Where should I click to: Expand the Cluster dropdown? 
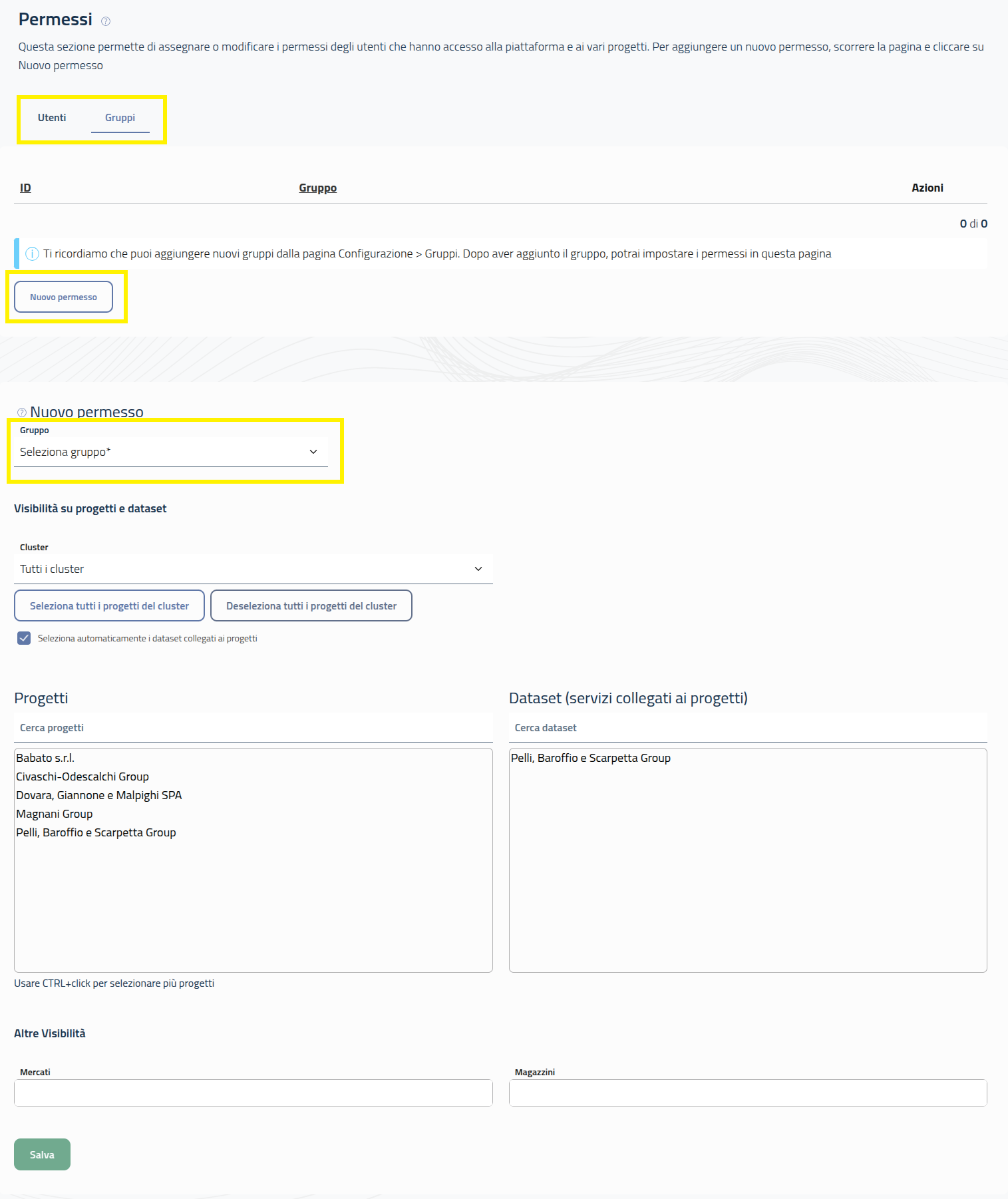click(x=253, y=569)
